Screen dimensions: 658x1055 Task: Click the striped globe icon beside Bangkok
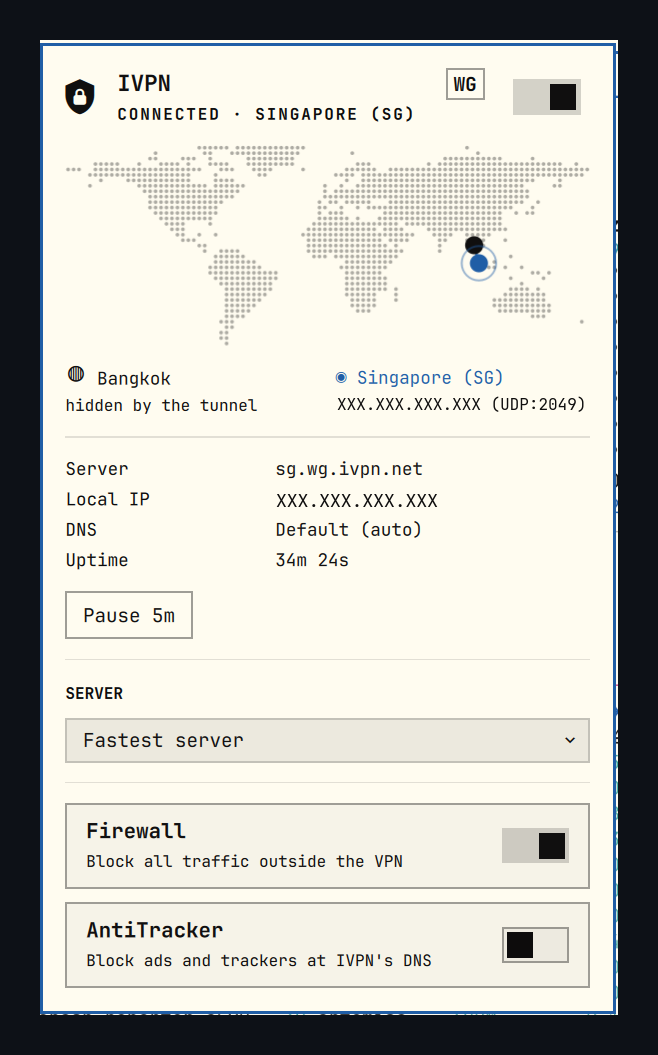76,374
